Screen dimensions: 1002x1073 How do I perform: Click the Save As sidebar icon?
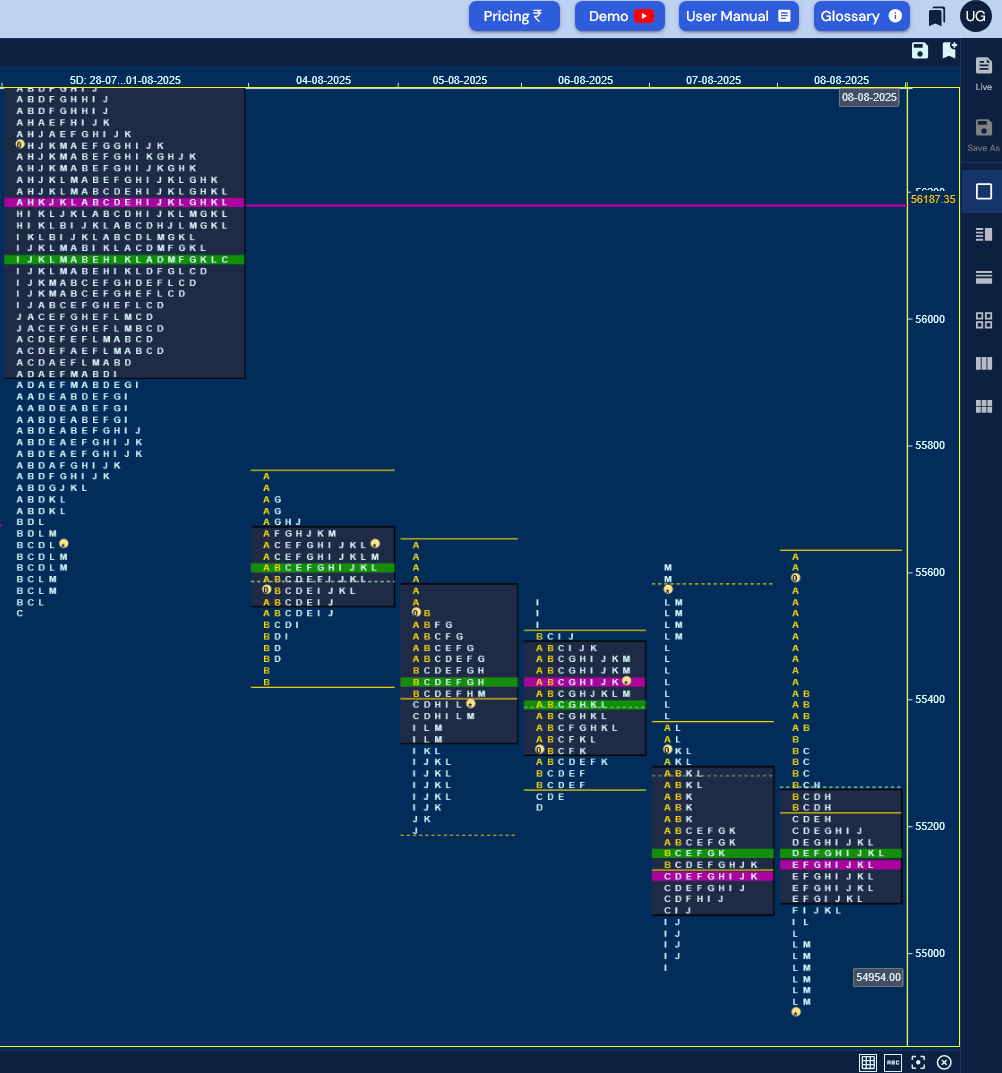pos(984,135)
